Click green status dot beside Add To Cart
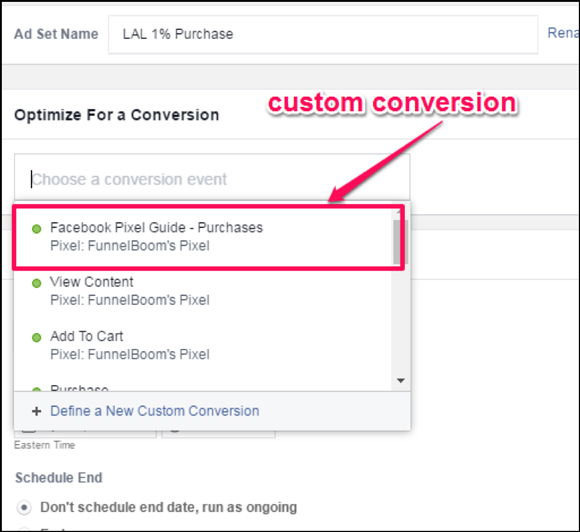 (37, 338)
